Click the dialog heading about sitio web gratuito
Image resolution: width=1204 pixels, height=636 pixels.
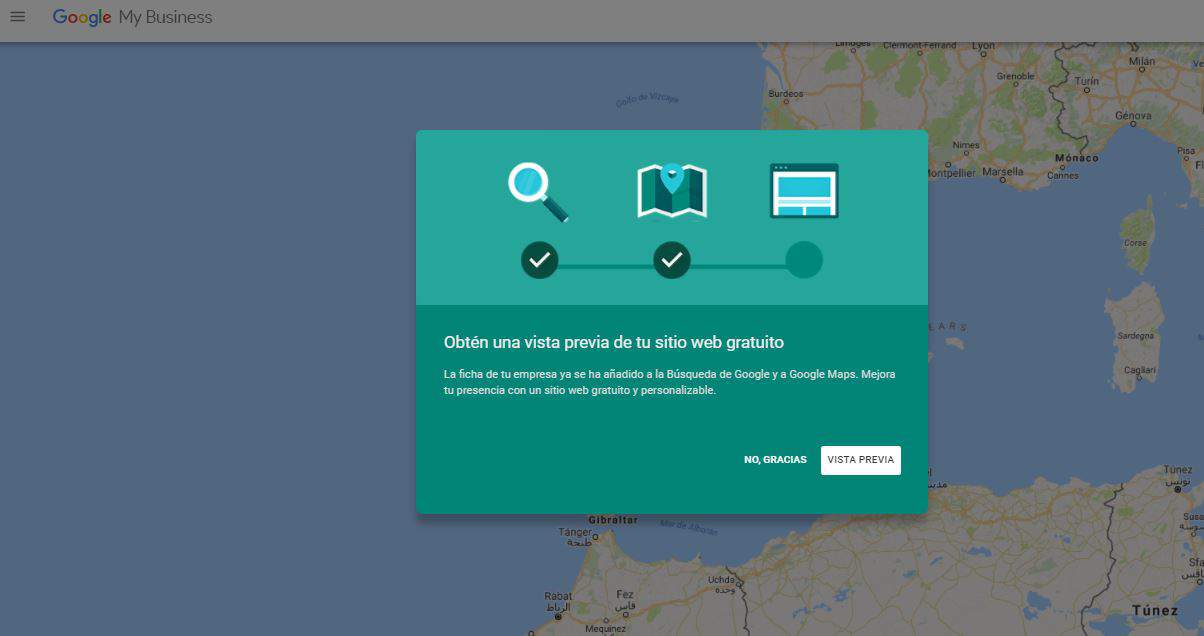click(x=614, y=342)
